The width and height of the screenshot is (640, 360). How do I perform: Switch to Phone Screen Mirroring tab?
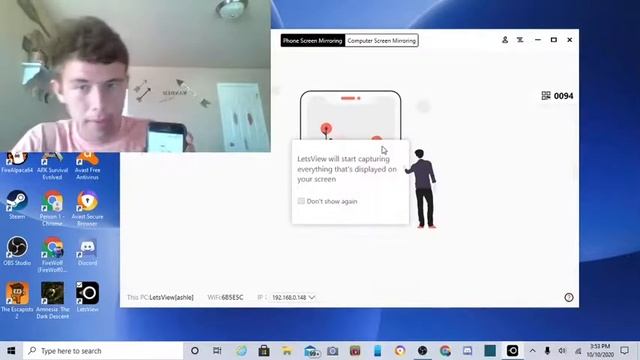[313, 40]
